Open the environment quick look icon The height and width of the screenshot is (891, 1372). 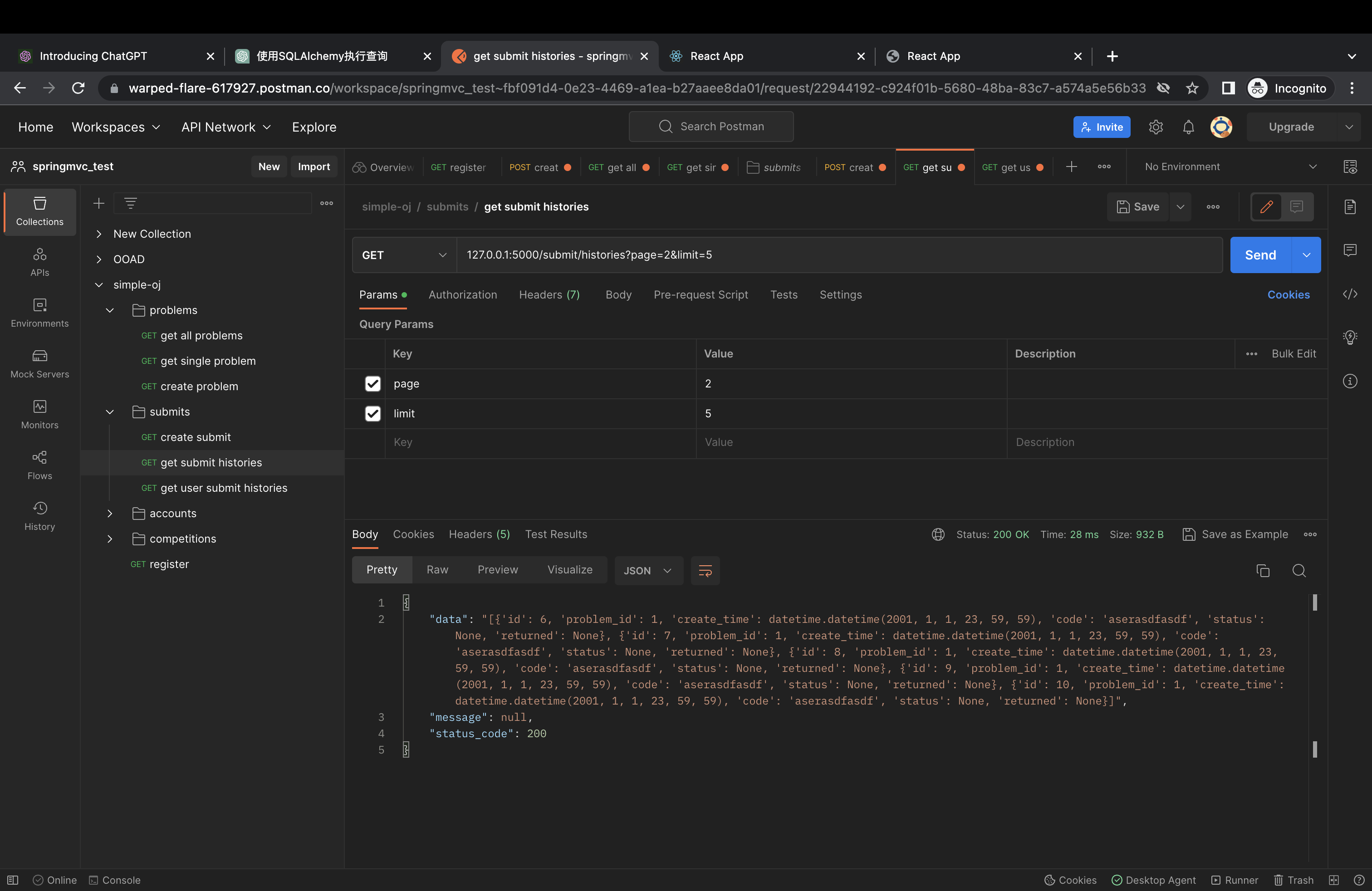pos(1350,166)
